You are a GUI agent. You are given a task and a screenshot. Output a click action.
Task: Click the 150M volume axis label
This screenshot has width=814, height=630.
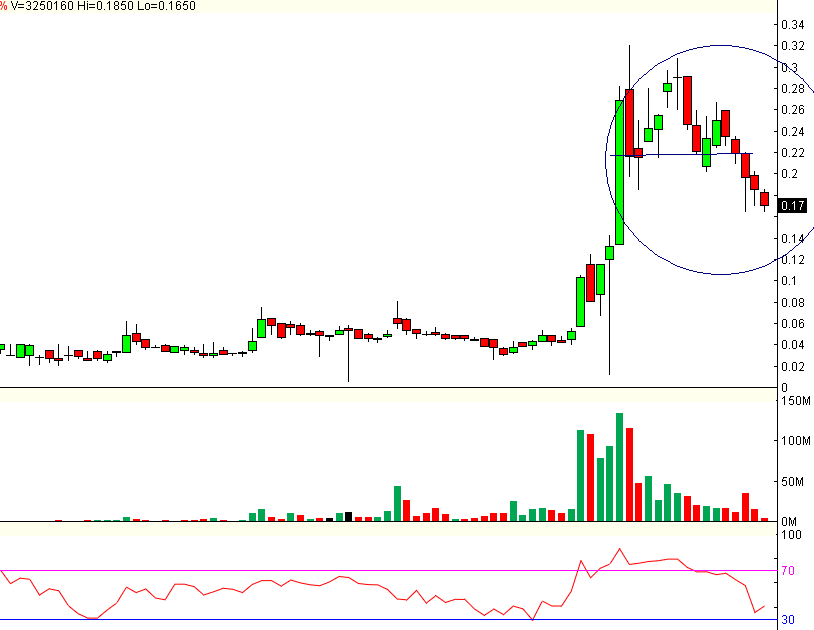795,401
